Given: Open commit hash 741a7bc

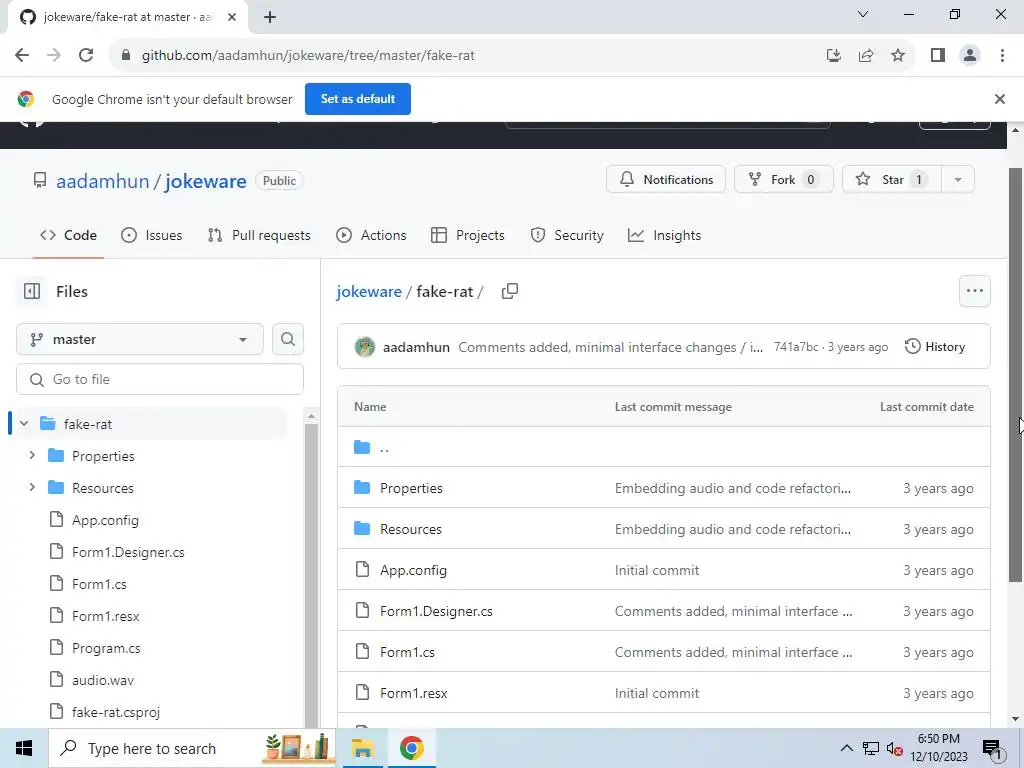Looking at the screenshot, I should click(795, 347).
